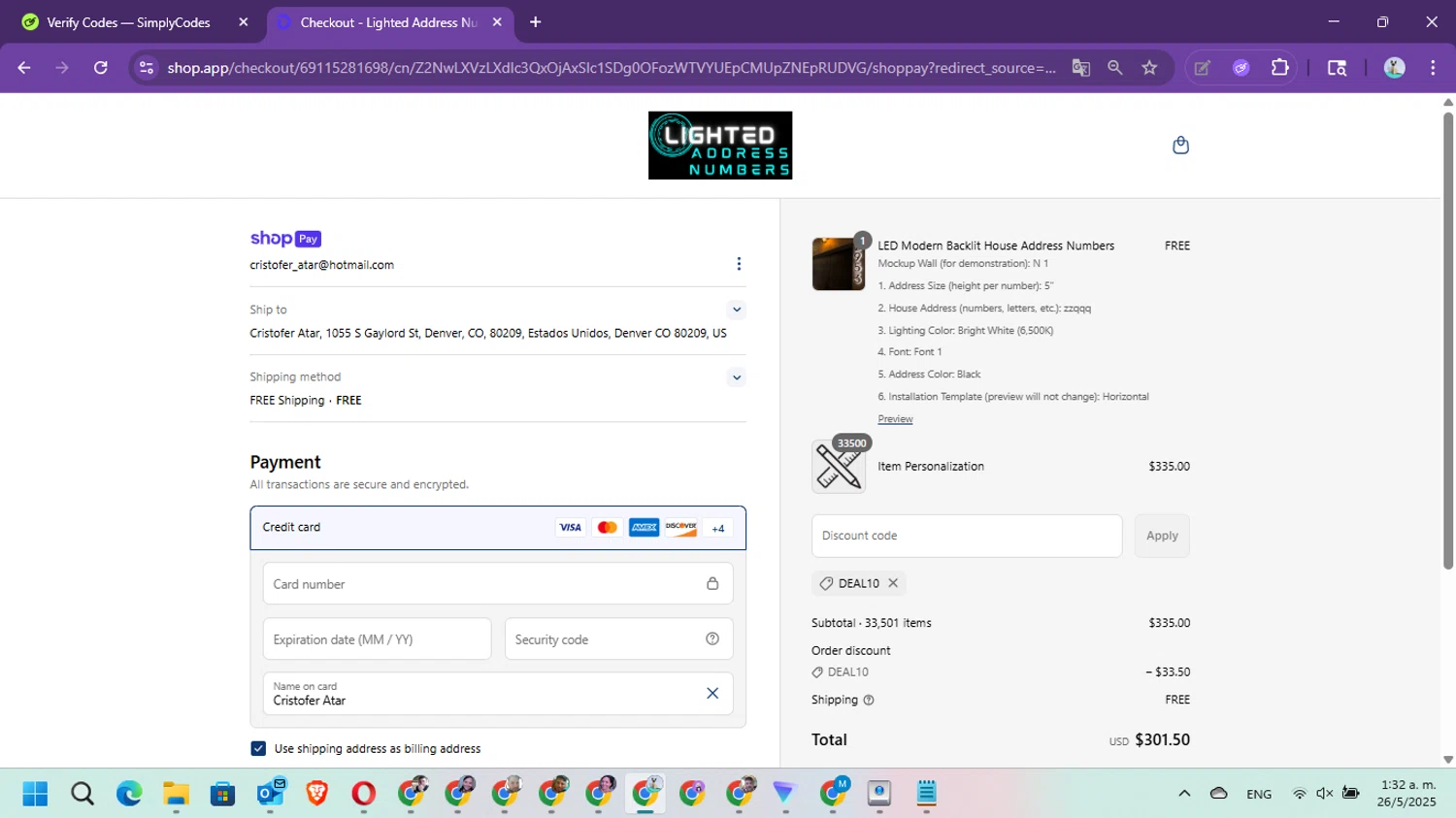Click the total amount $301.50
The height and width of the screenshot is (818, 1456).
coord(1162,739)
